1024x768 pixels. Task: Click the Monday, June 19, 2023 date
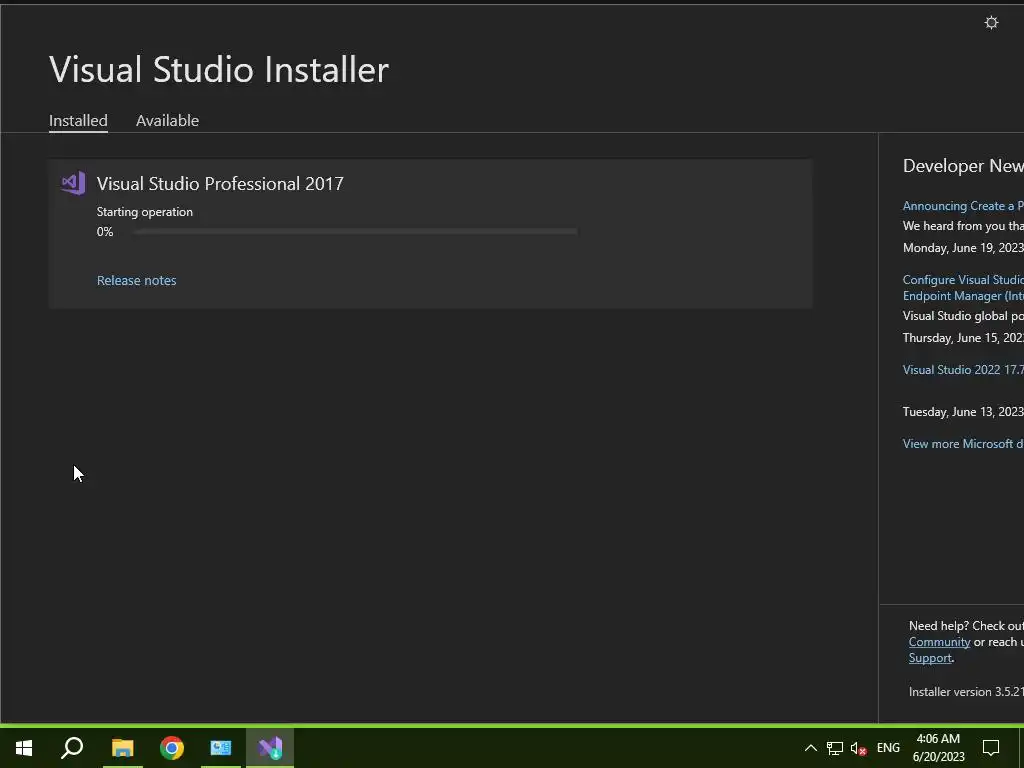[x=963, y=248]
